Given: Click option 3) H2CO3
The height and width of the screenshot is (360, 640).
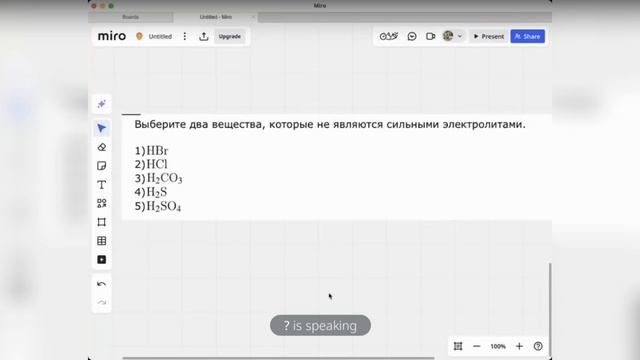Looking at the screenshot, I should (x=158, y=178).
